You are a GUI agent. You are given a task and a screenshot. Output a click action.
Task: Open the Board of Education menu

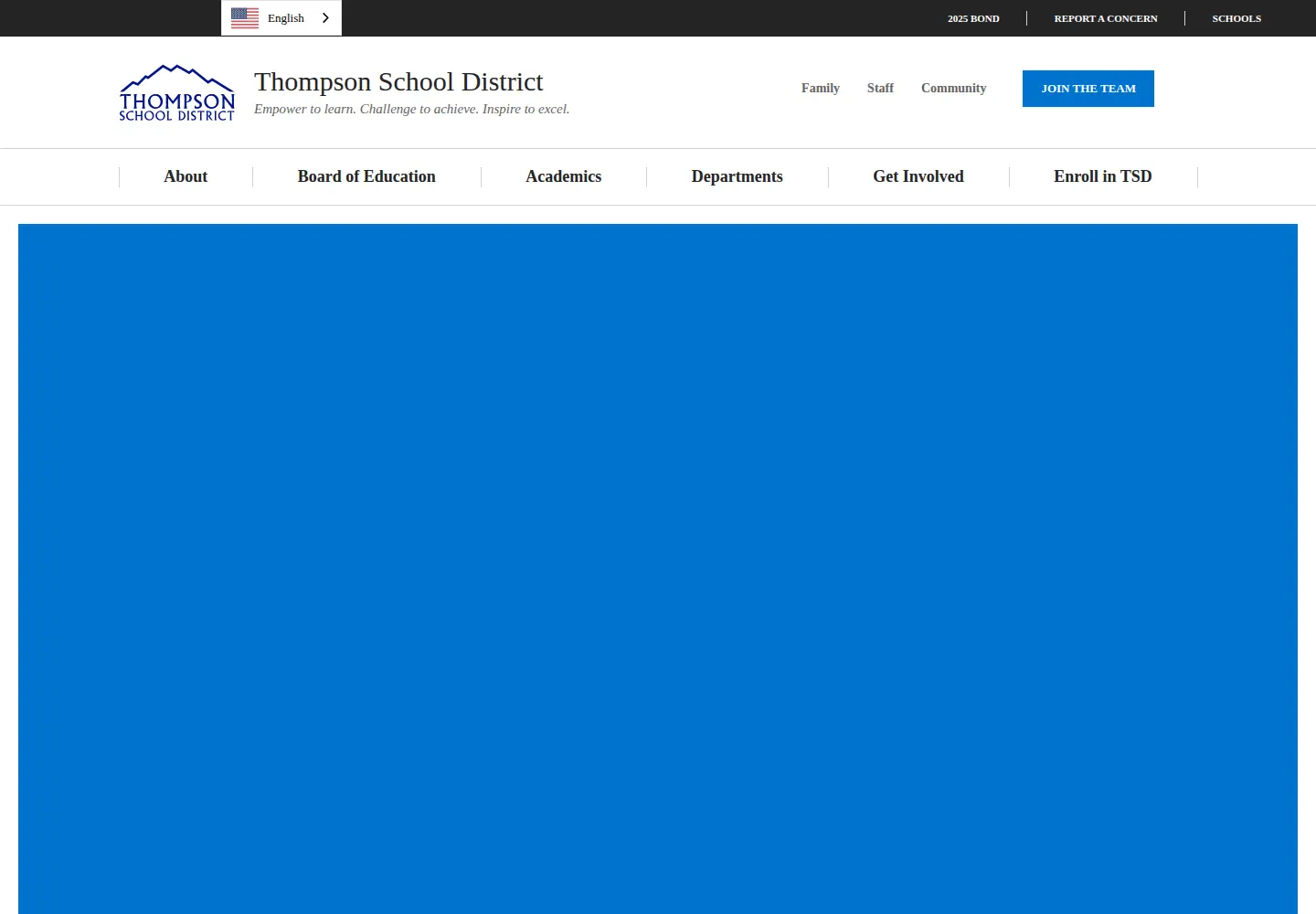coord(366,176)
